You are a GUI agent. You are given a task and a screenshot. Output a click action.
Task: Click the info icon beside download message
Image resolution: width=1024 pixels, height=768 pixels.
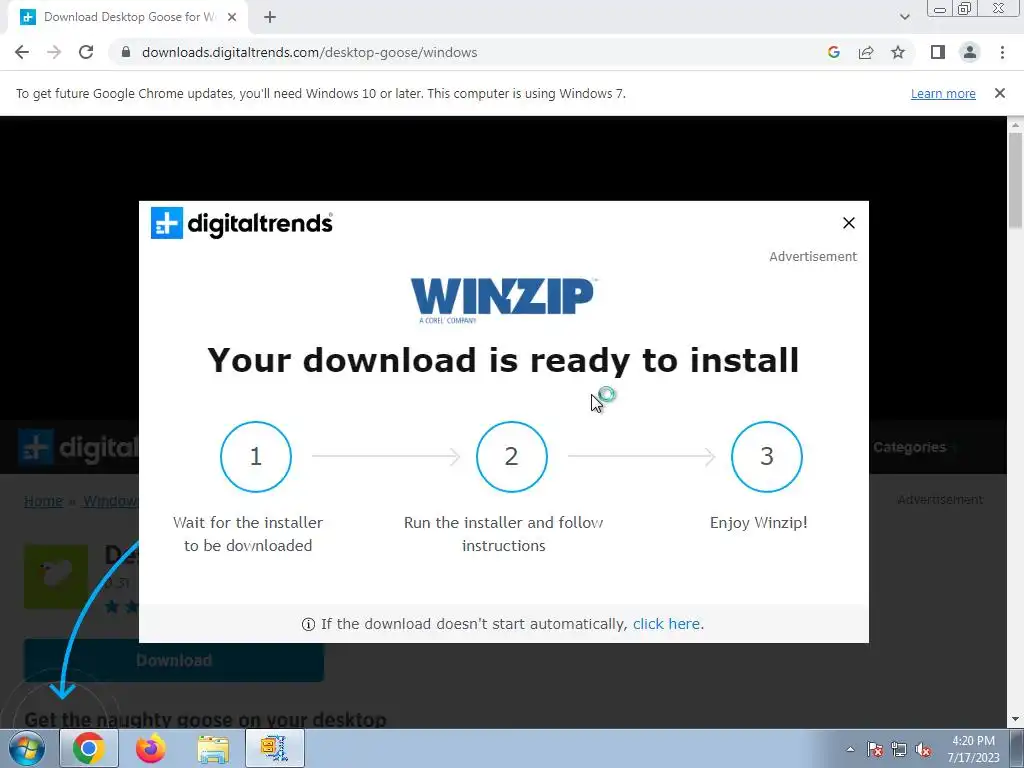pos(308,624)
